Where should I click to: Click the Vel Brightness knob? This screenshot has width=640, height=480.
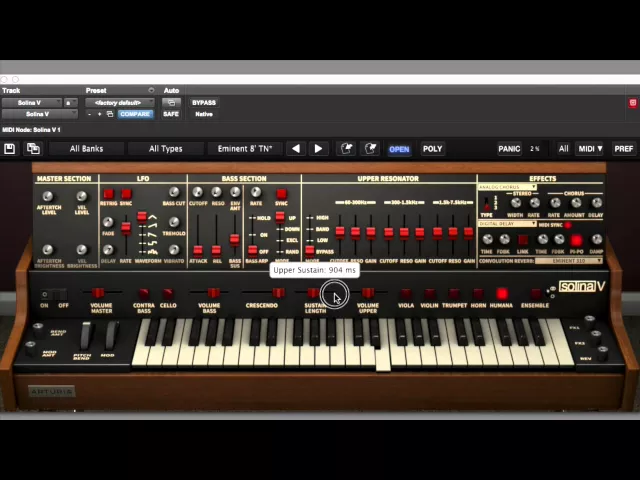point(82,250)
